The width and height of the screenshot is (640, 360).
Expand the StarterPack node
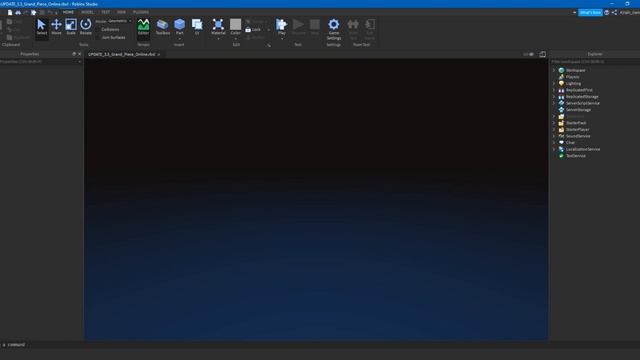pyautogui.click(x=554, y=123)
